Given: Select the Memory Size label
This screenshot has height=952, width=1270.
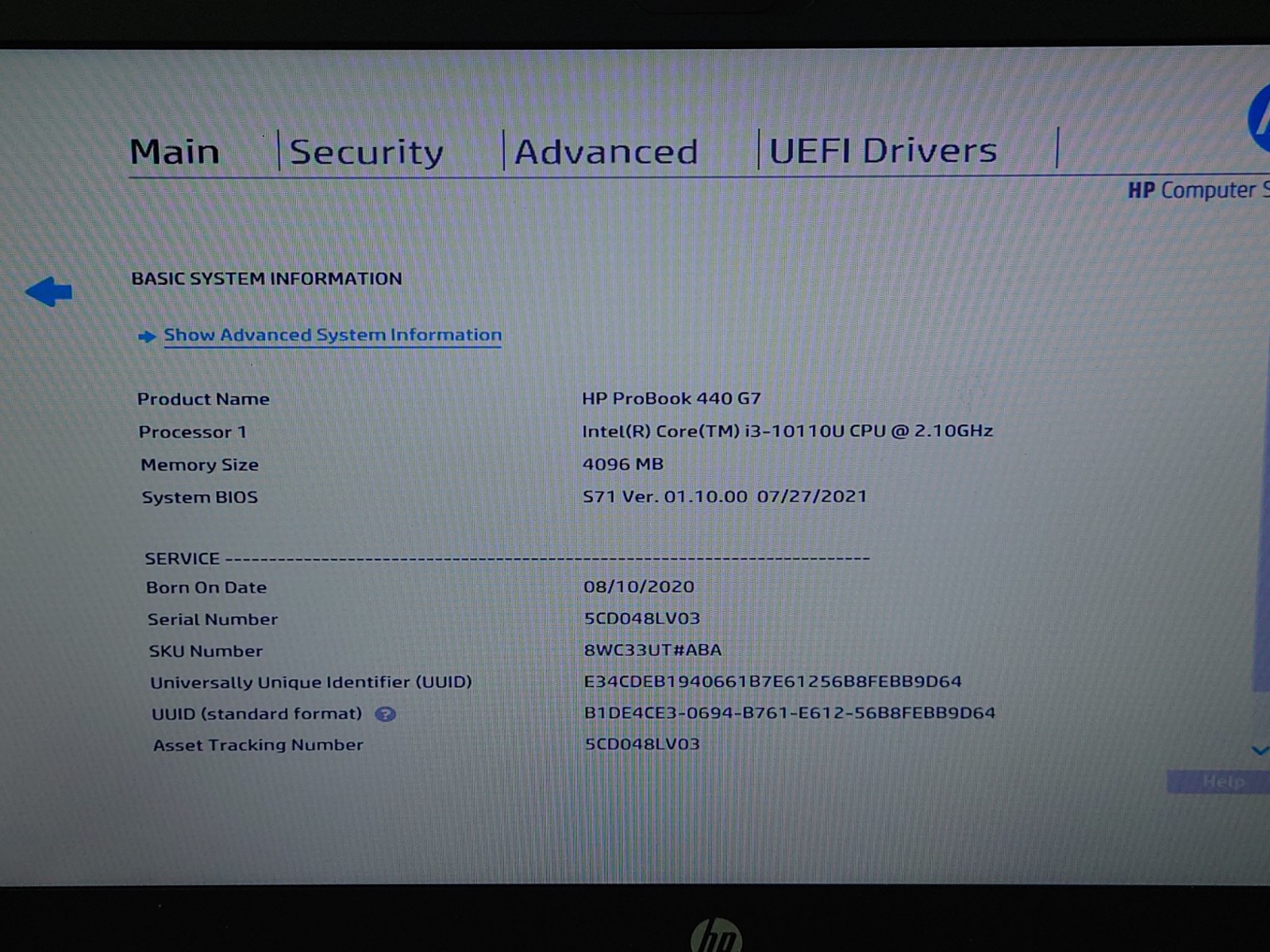Looking at the screenshot, I should point(200,465).
